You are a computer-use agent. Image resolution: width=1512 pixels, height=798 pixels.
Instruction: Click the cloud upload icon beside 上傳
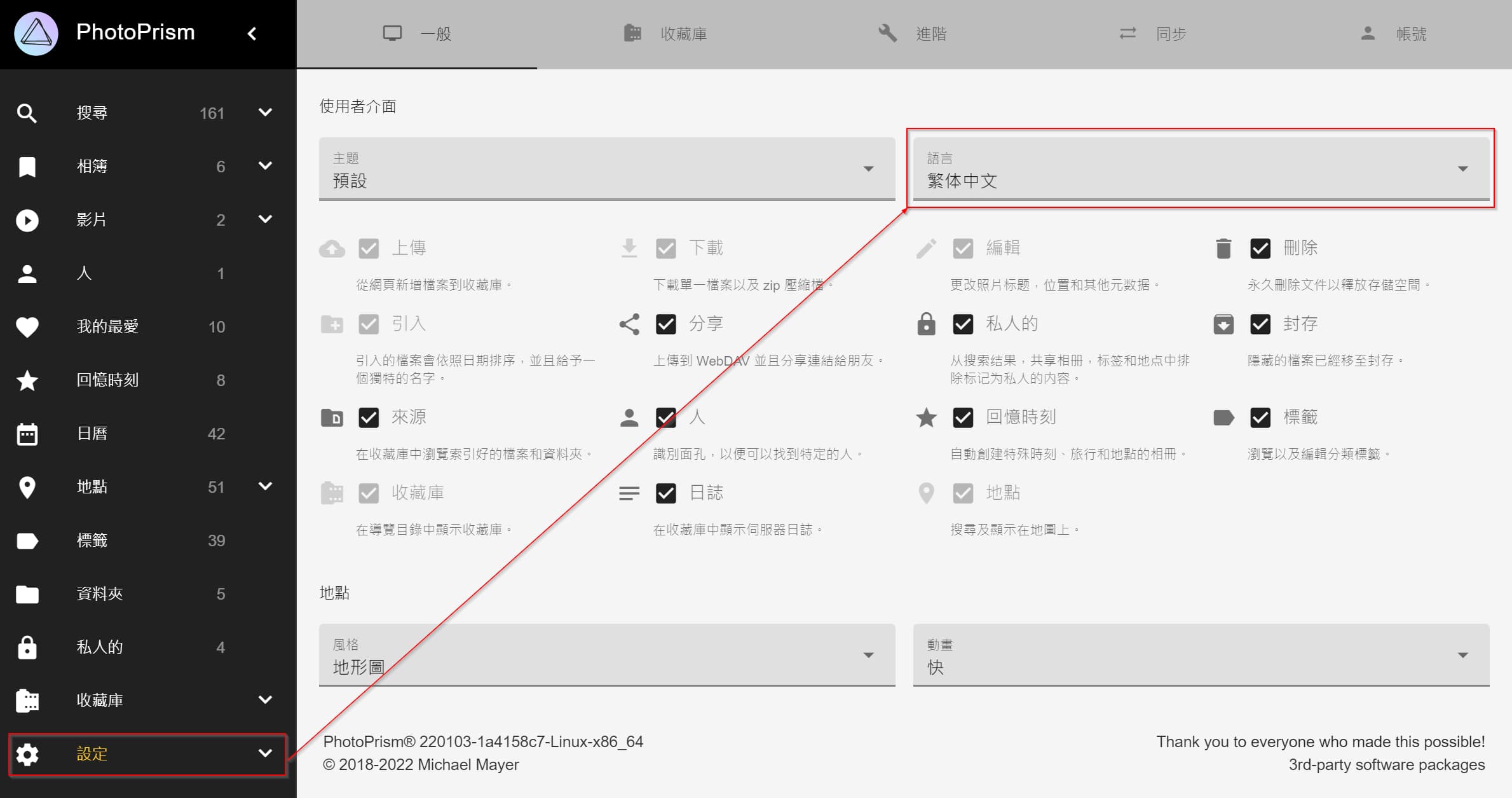pyautogui.click(x=332, y=248)
